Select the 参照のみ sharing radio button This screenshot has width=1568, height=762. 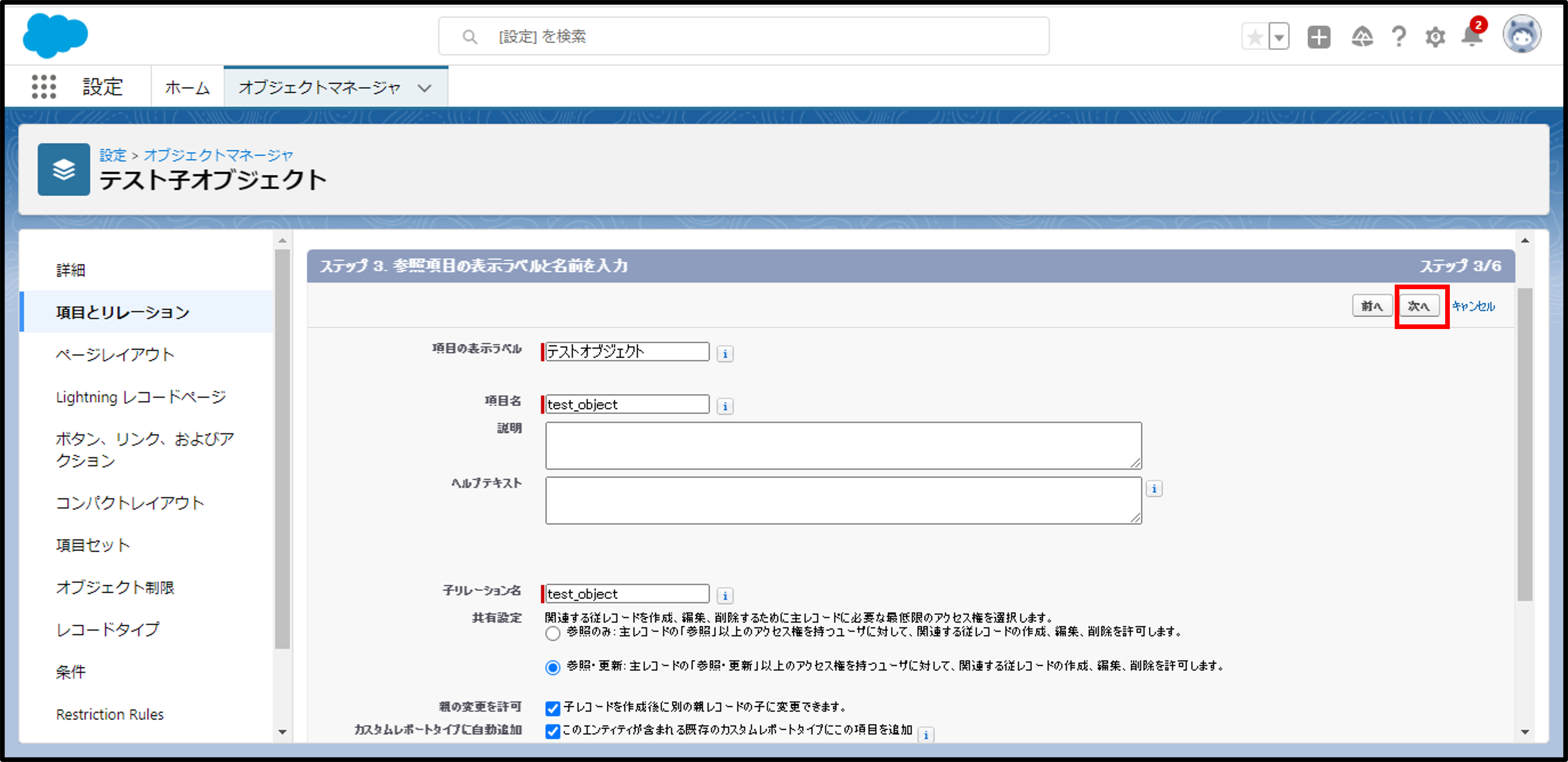pos(553,634)
